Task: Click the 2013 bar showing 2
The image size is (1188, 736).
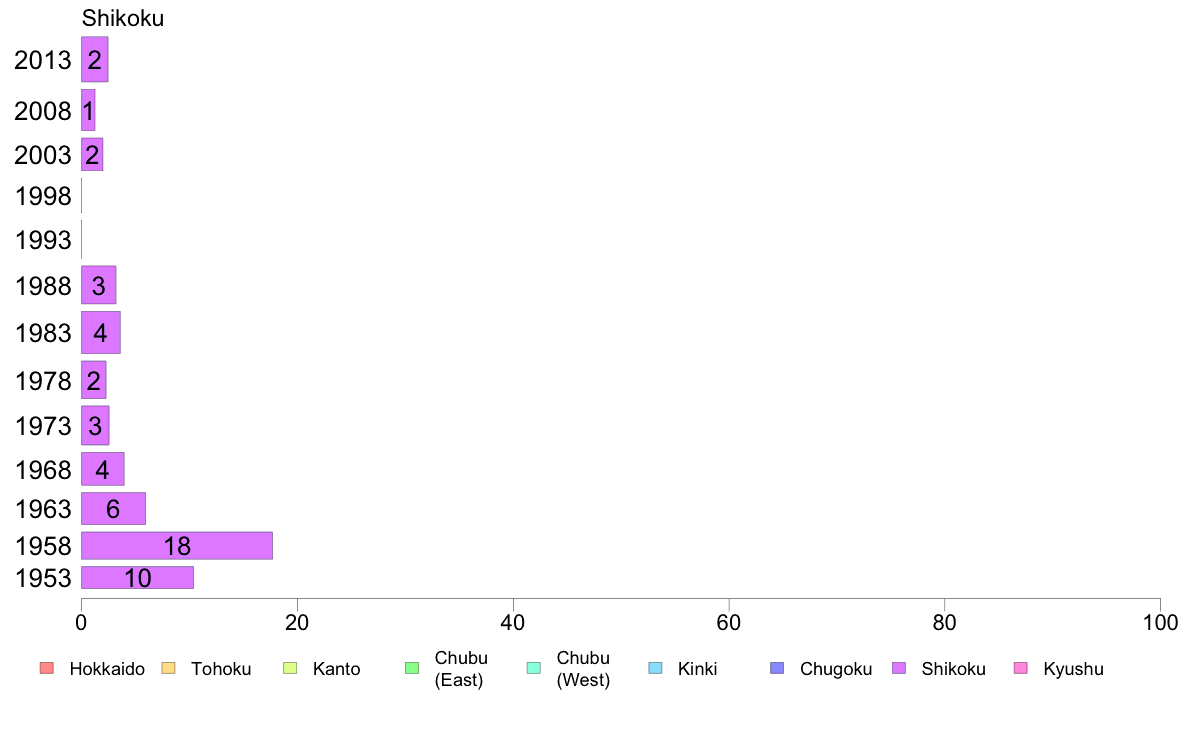Action: pos(95,59)
